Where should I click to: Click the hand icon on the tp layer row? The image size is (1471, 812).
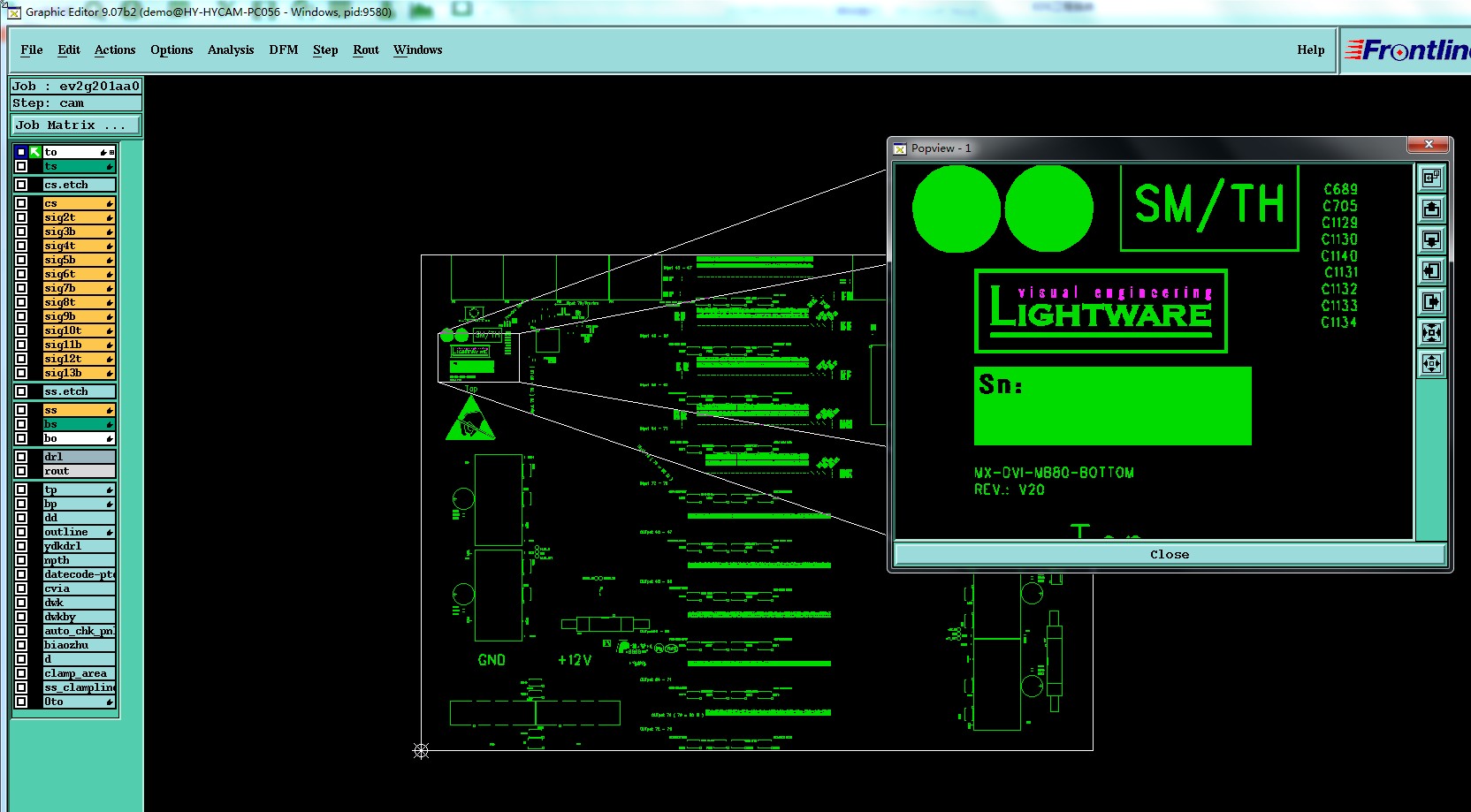click(x=110, y=490)
